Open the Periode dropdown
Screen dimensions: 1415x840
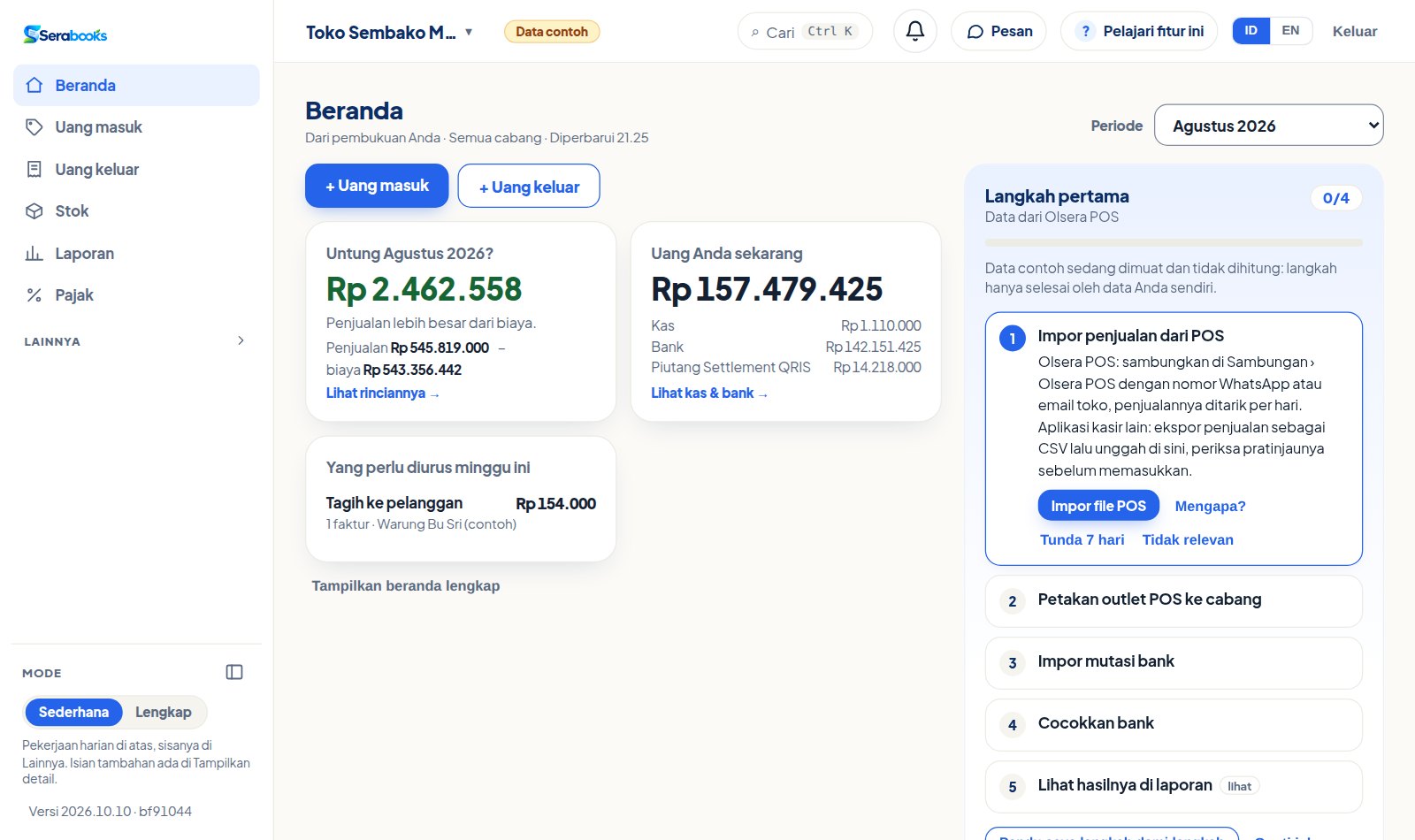pos(1269,126)
